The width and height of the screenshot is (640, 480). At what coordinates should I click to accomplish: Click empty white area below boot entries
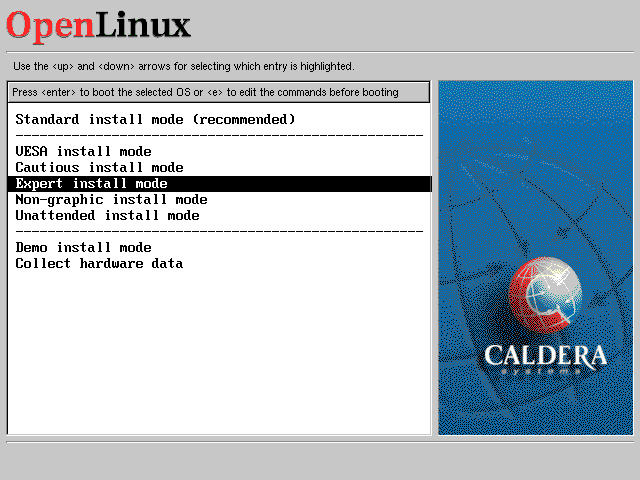point(219,350)
